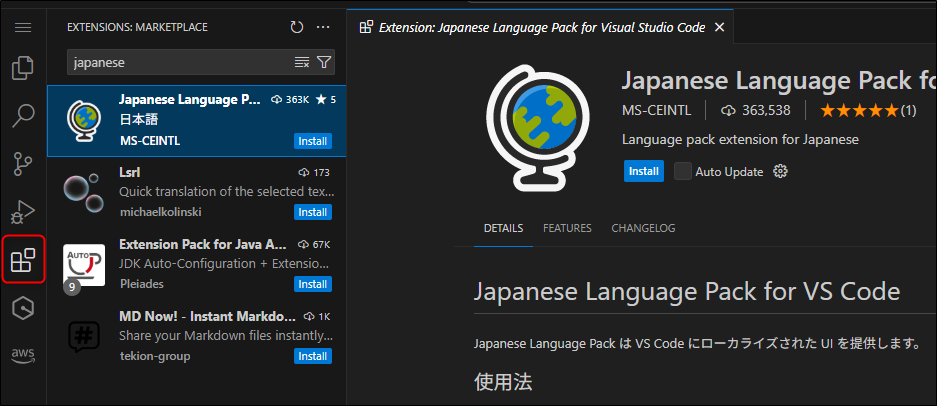Open the Search view in activity bar
The image size is (937, 406).
[x=22, y=116]
